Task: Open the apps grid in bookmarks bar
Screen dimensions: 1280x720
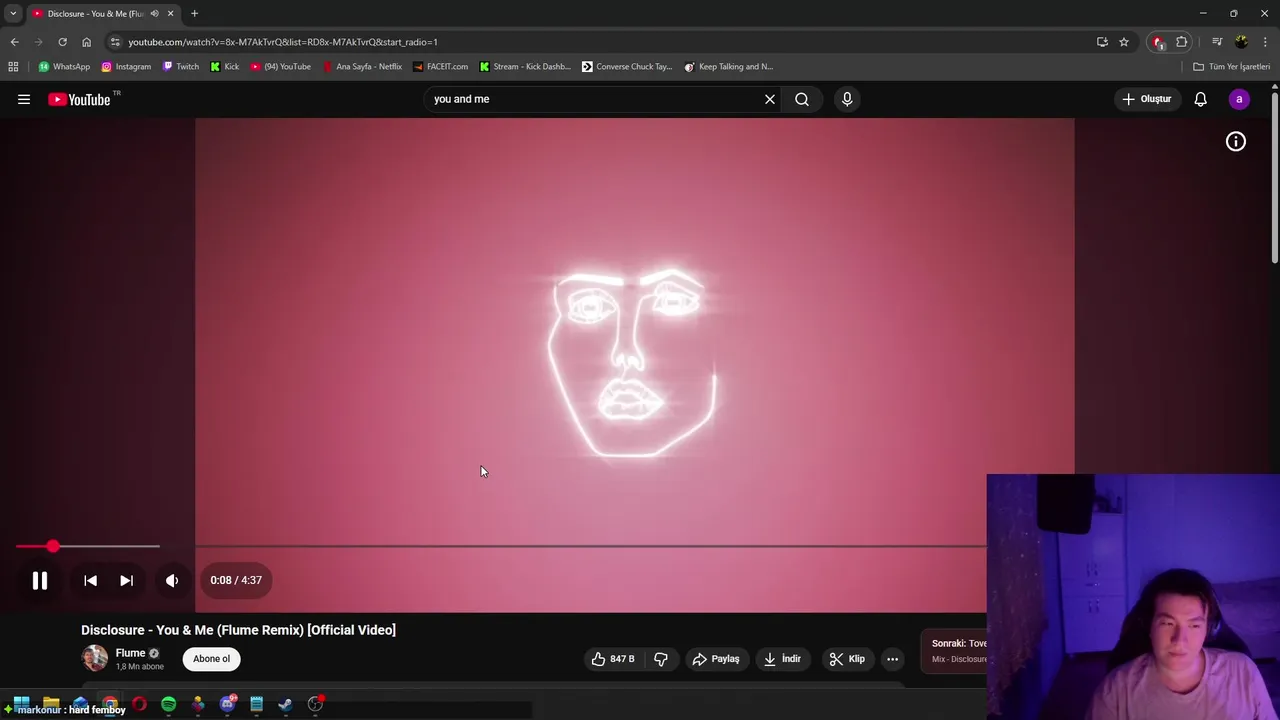Action: tap(13, 67)
